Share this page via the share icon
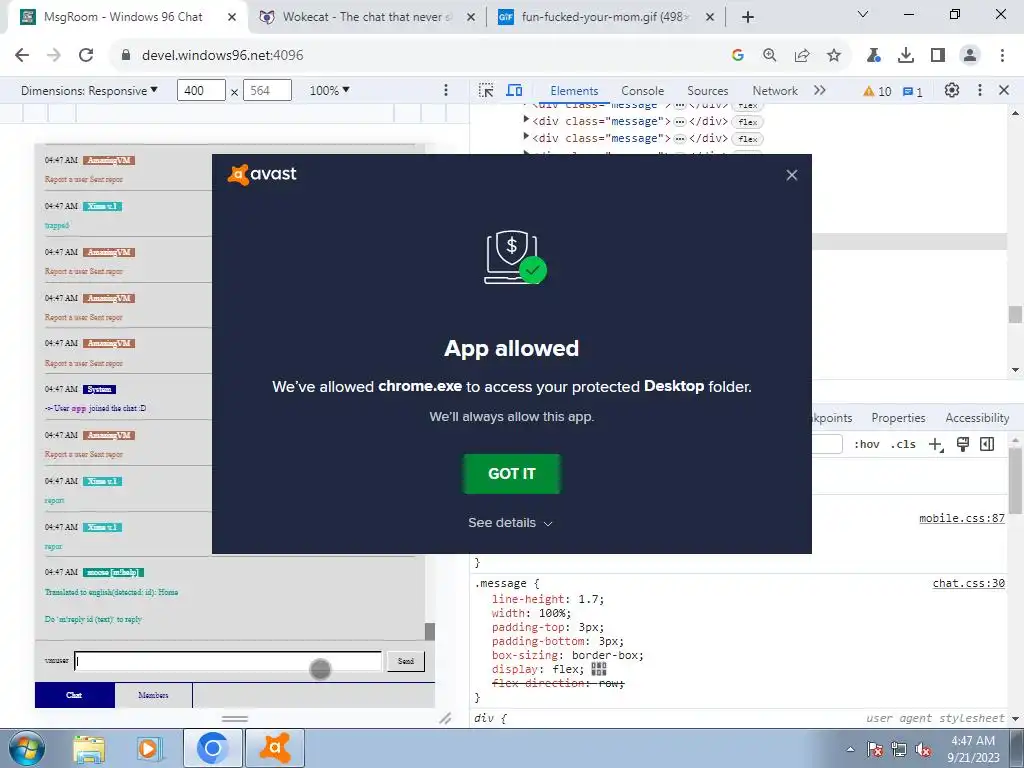1024x768 pixels. tap(802, 56)
